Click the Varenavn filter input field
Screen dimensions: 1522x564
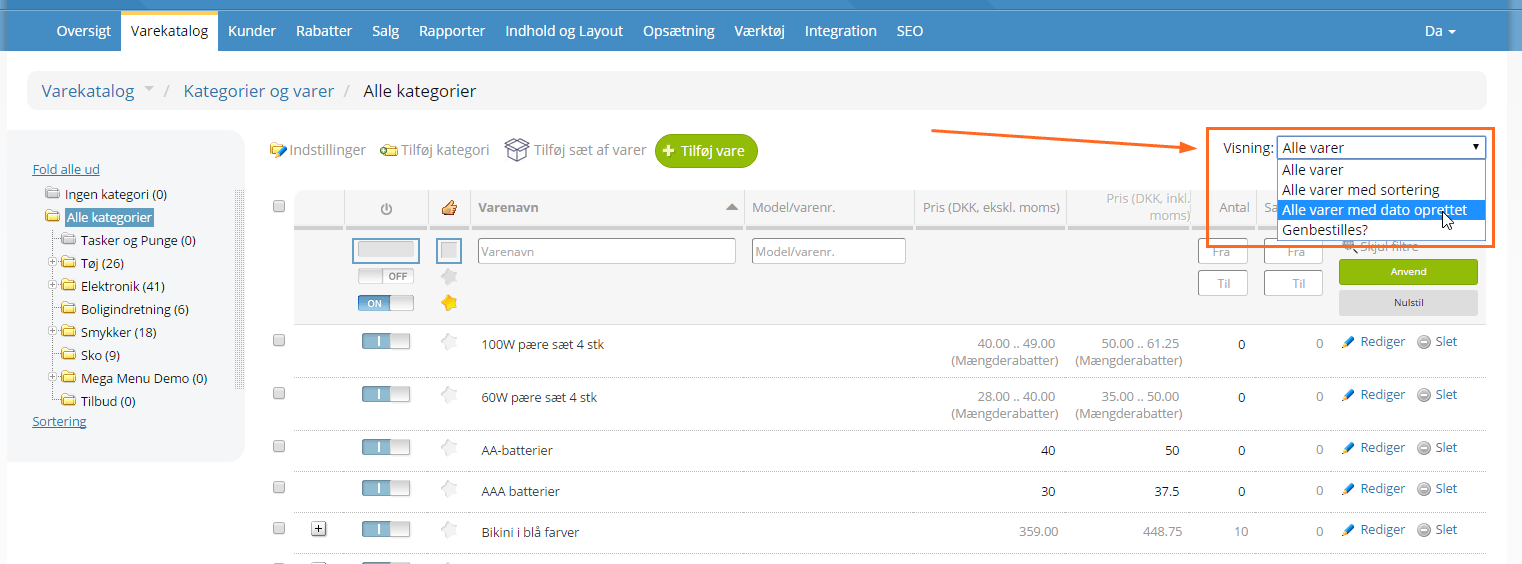coord(607,251)
